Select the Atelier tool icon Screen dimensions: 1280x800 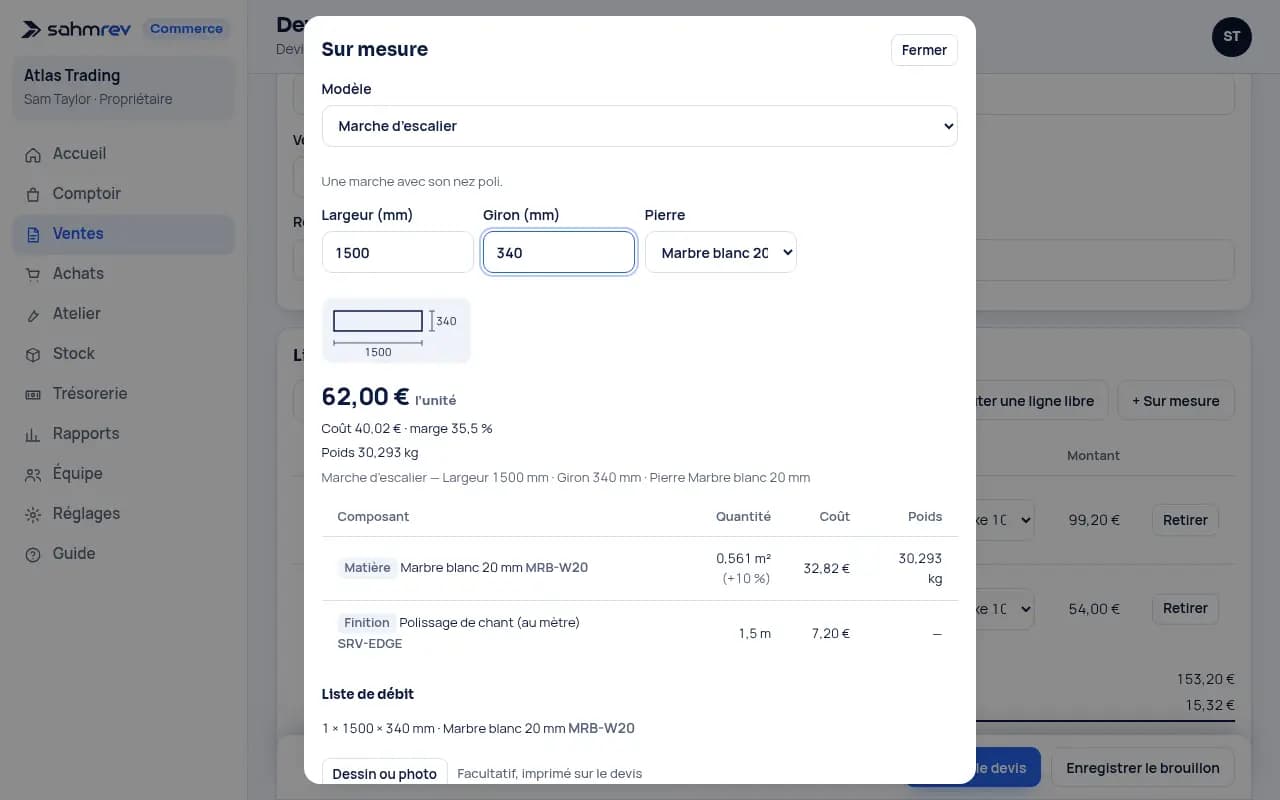coord(33,314)
